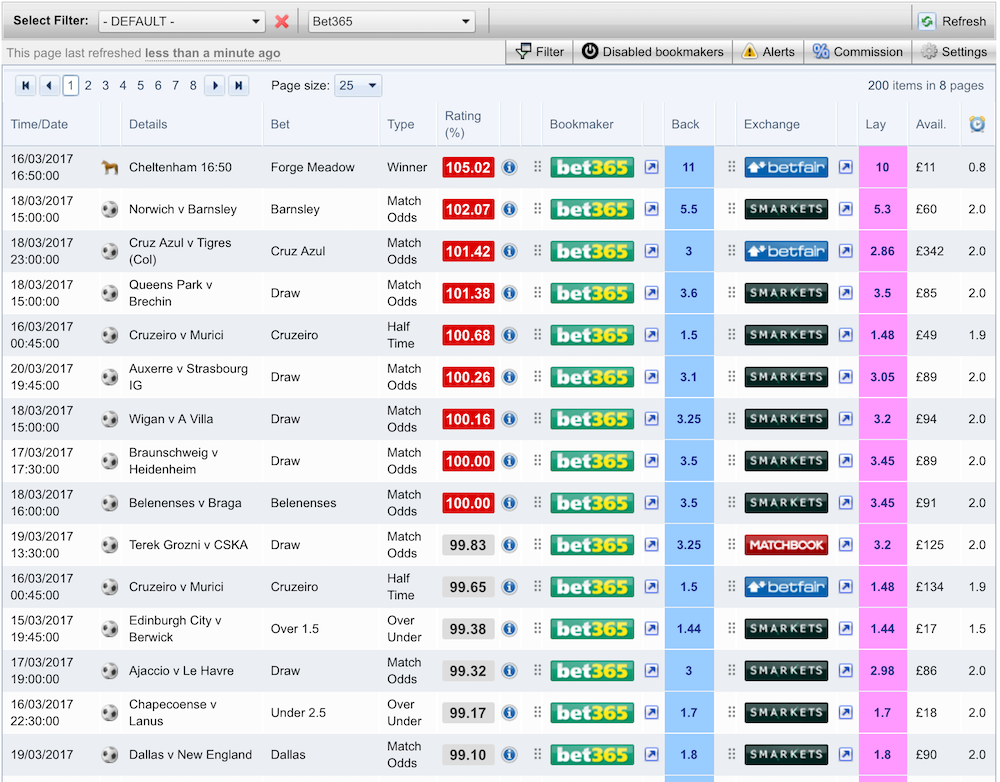Click the clock icon column header
The height and width of the screenshot is (782, 1000).
coord(977,124)
